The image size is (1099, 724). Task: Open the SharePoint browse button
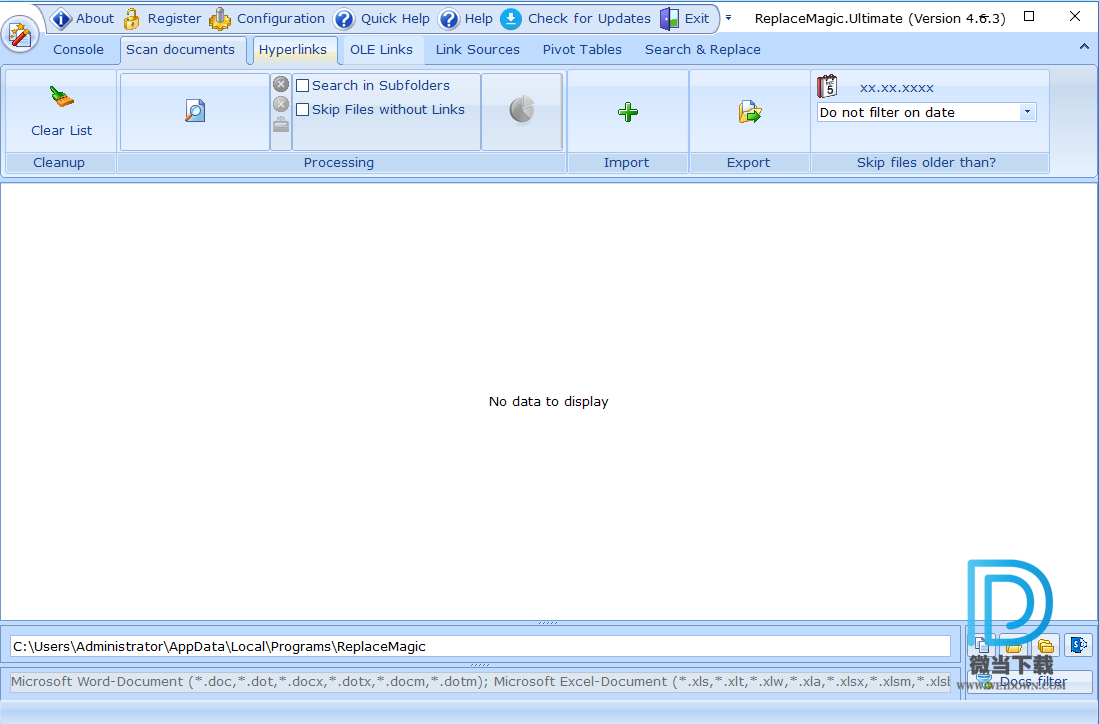coord(1078,645)
